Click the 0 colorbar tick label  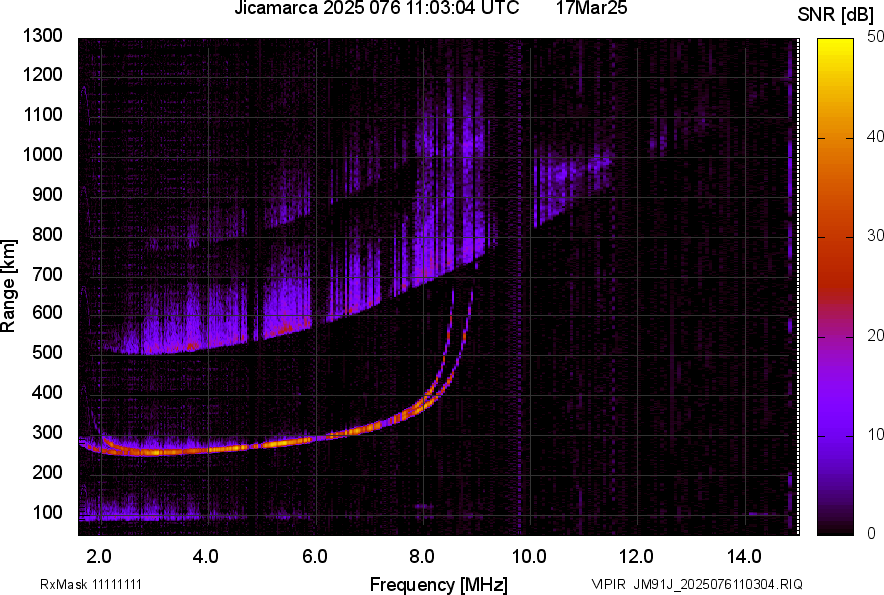[872, 533]
